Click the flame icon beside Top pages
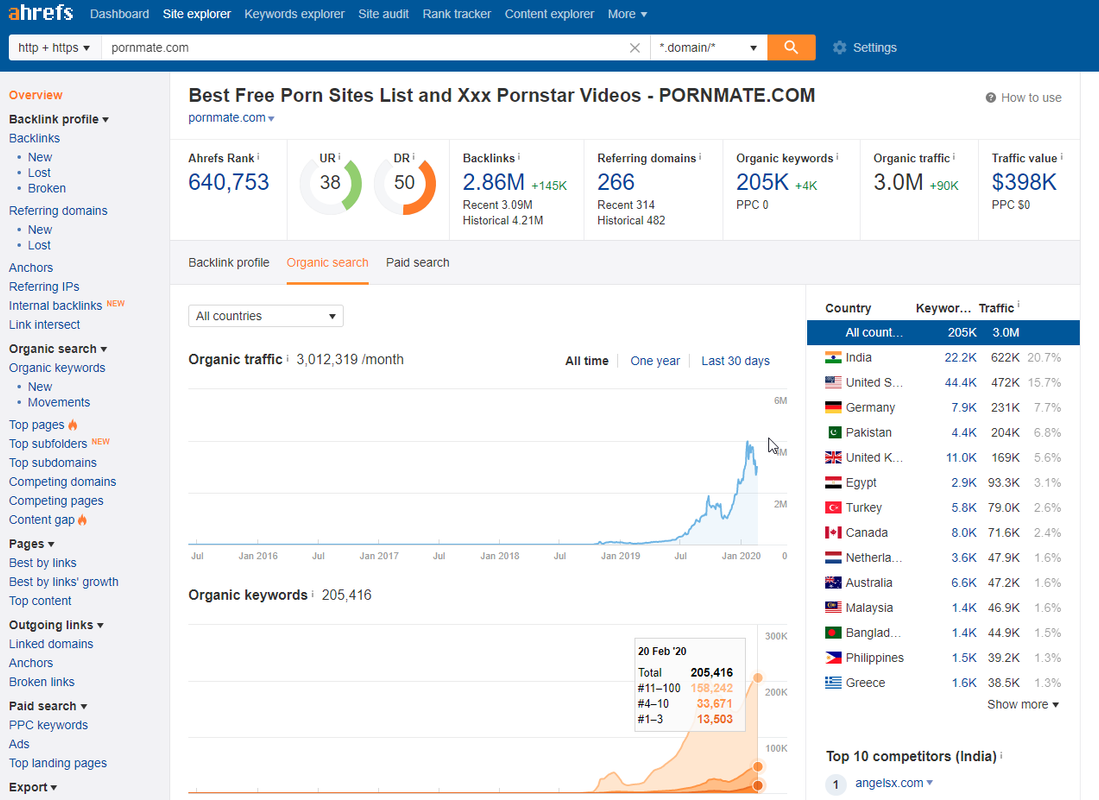1099x800 pixels. 73,425
